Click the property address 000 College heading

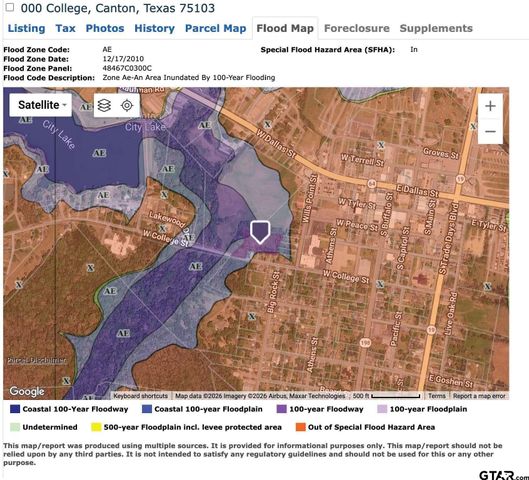click(117, 8)
